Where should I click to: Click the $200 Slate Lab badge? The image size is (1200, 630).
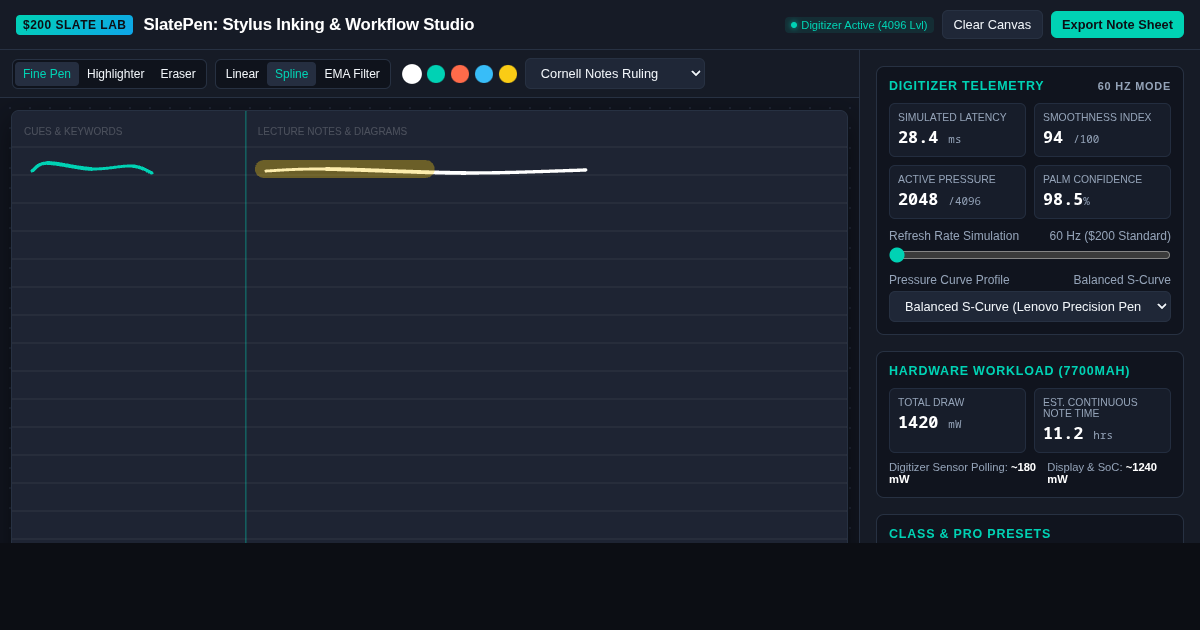click(x=74, y=25)
